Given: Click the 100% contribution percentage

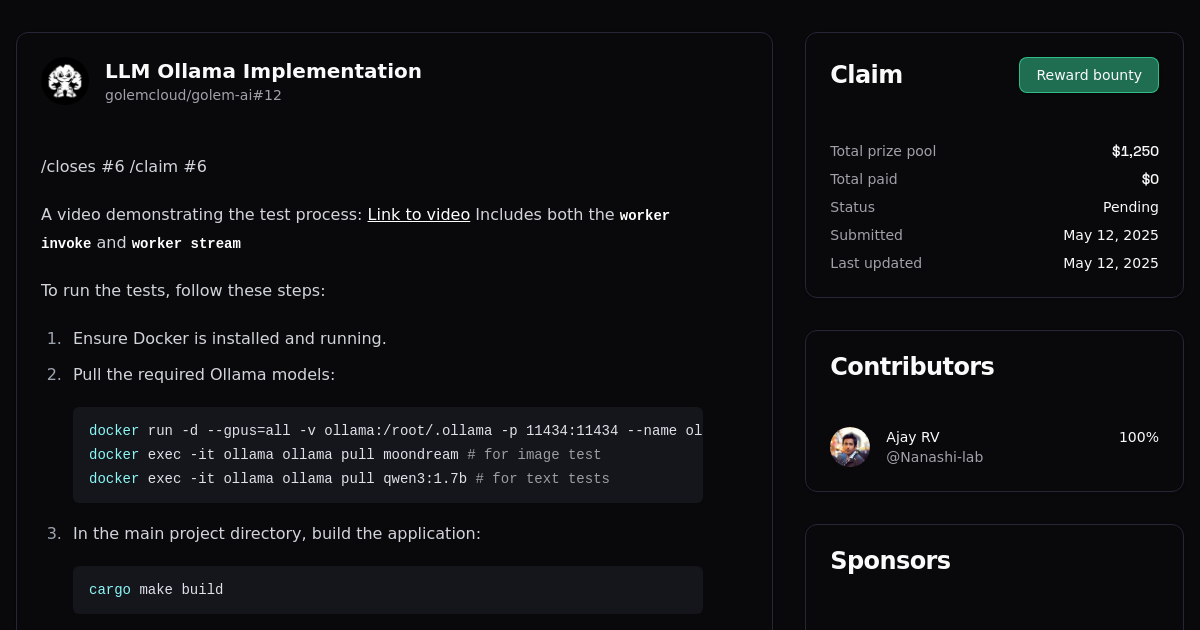Looking at the screenshot, I should pyautogui.click(x=1139, y=437).
